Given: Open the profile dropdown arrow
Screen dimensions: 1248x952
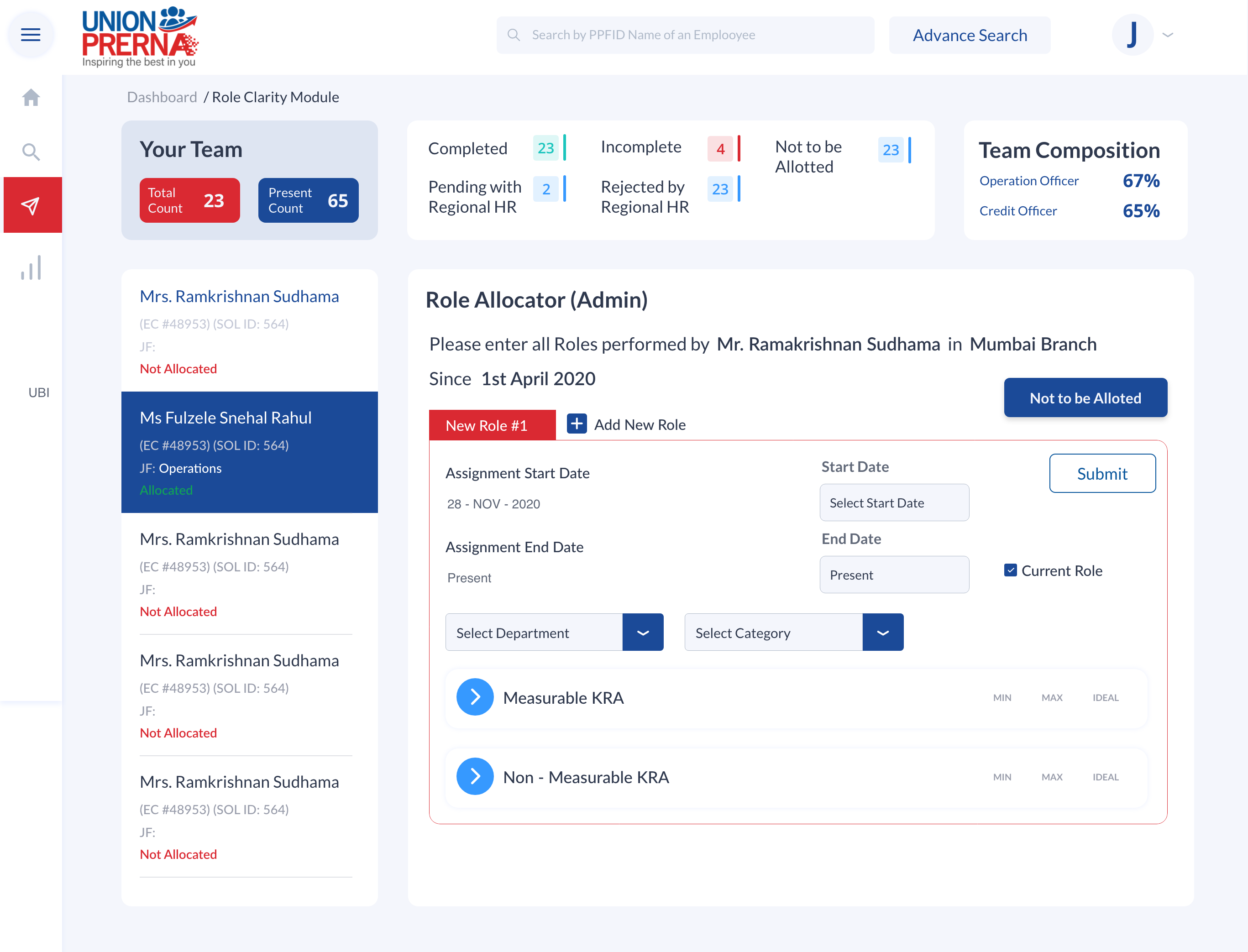Looking at the screenshot, I should click(1168, 35).
